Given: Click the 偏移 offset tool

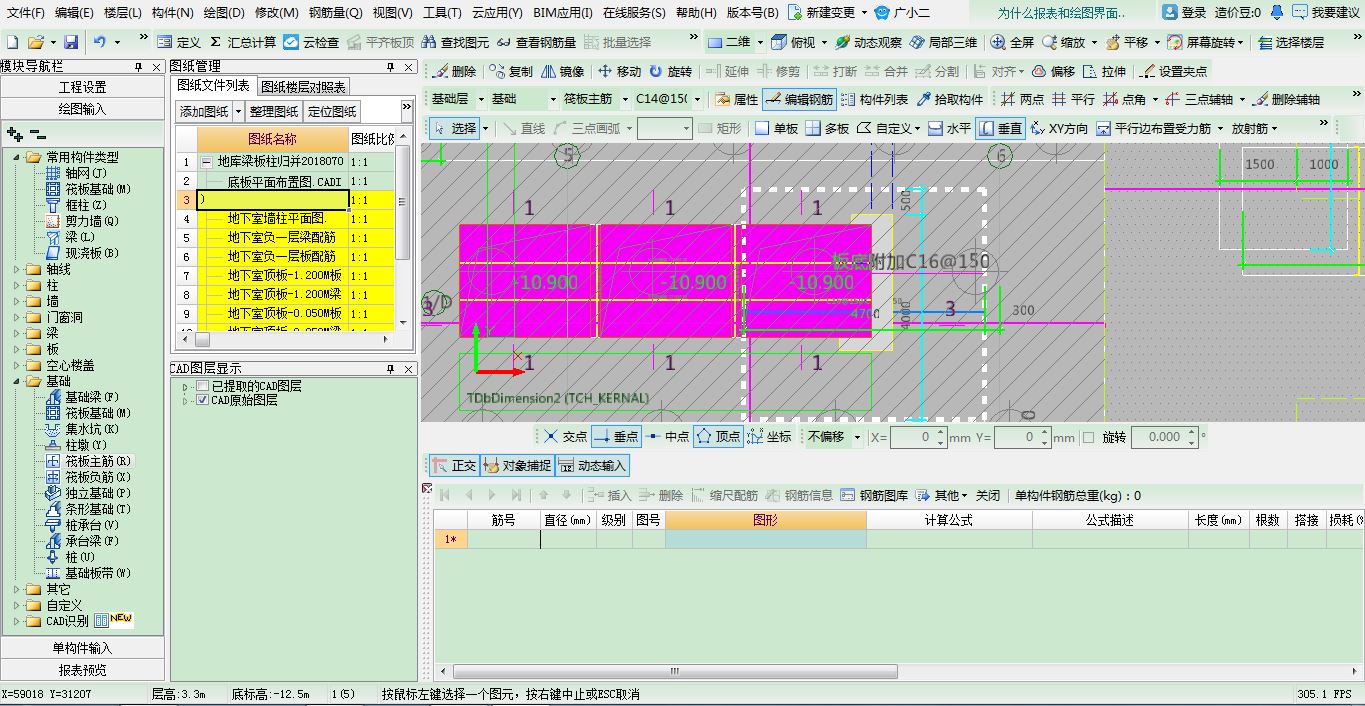Looking at the screenshot, I should click(x=1053, y=72).
